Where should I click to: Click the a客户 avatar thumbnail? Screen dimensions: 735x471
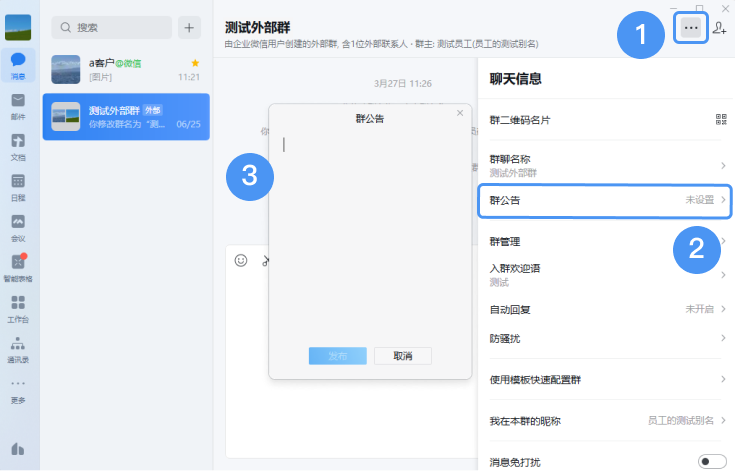click(66, 69)
